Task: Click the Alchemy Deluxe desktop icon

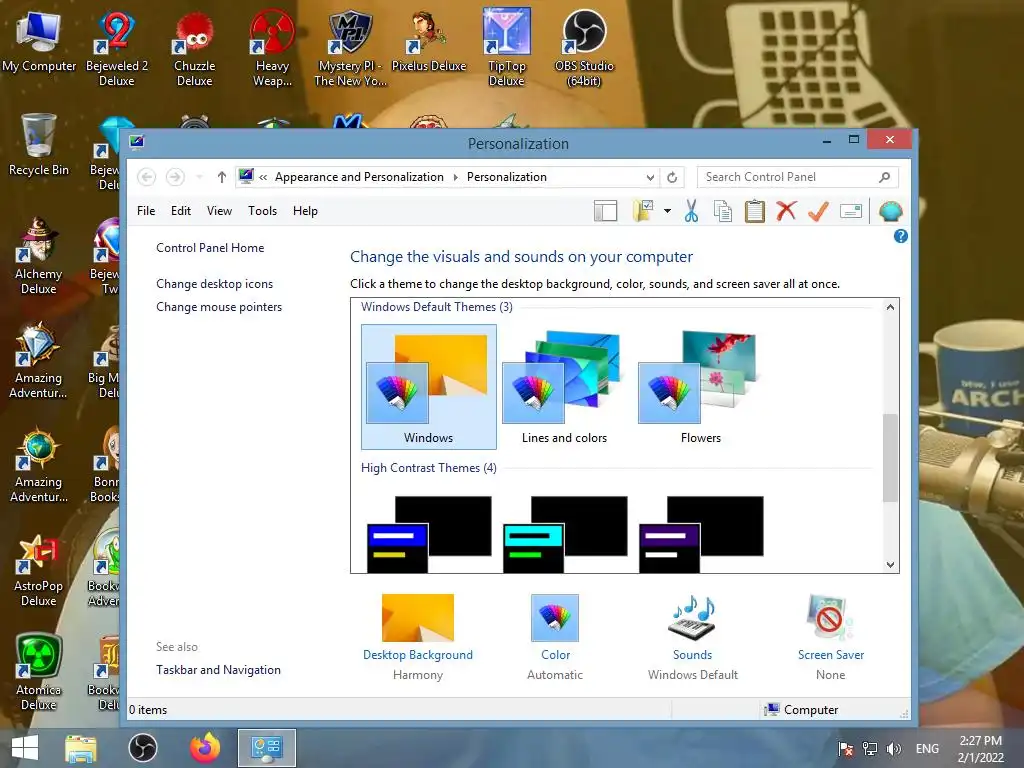Action: pos(39,257)
